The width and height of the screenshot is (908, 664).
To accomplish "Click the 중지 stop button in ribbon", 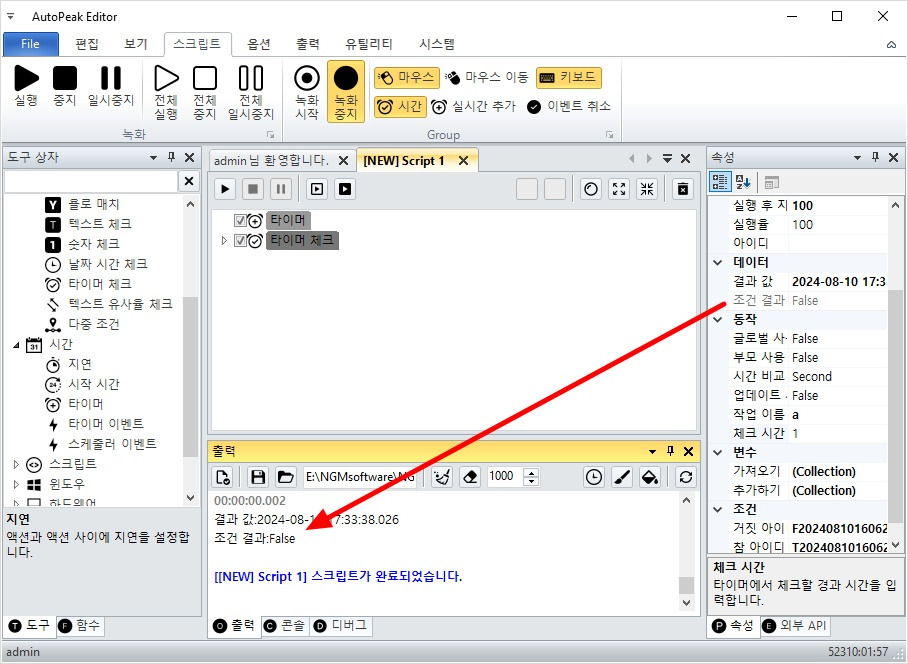I will pos(65,86).
